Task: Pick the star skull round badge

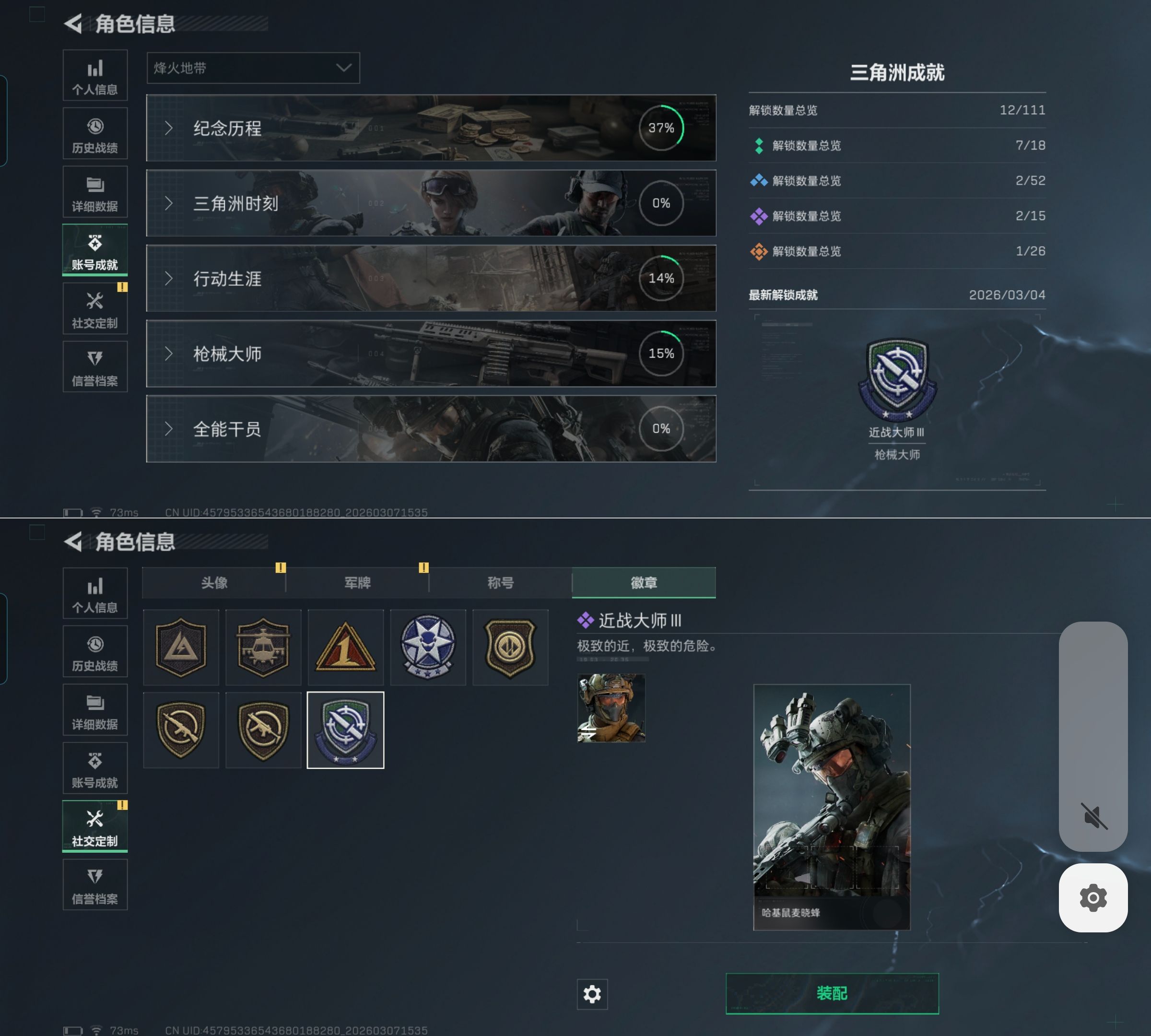Action: coord(428,647)
